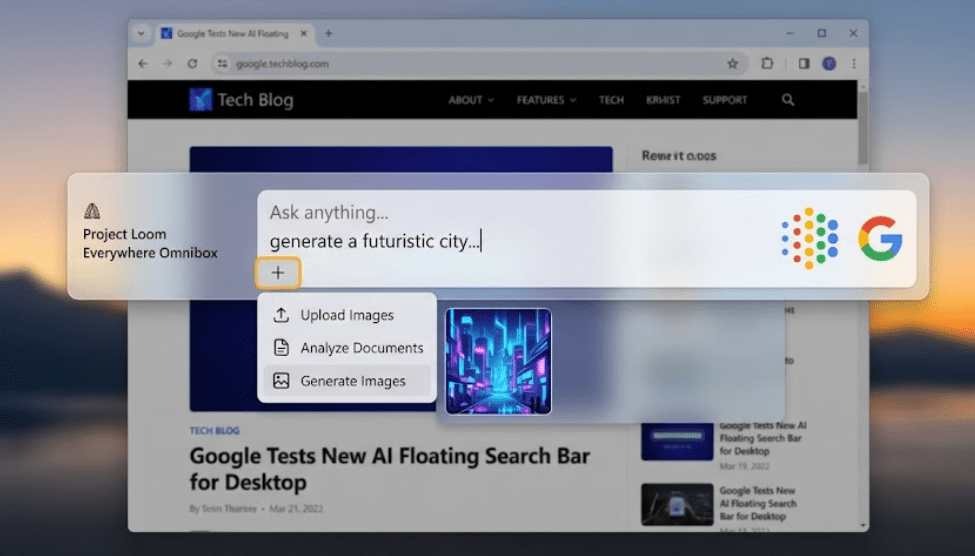Reload the page with refresh icon
Screen dimensions: 975x556
[192, 63]
